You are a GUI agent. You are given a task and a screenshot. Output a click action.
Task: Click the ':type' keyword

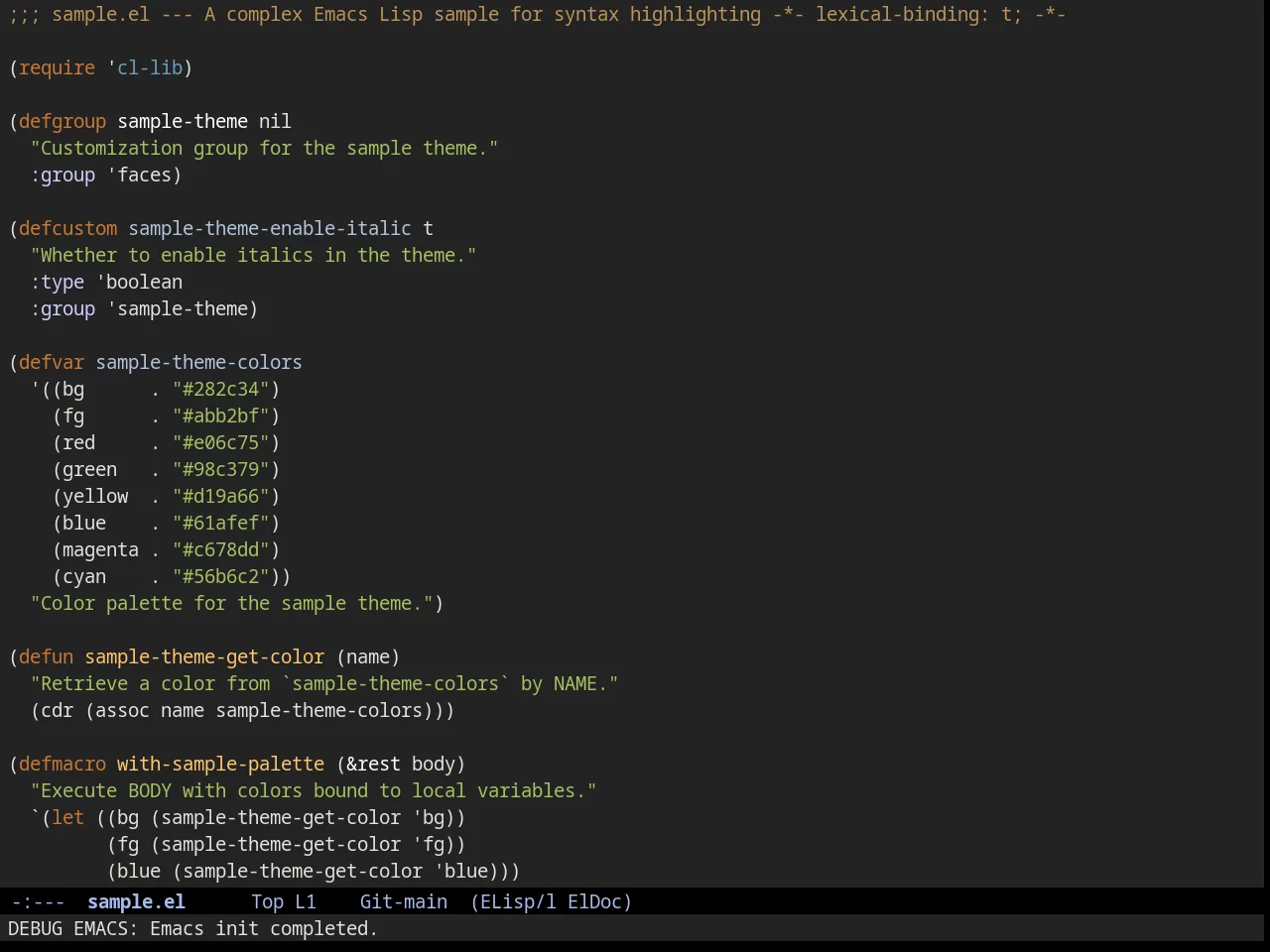point(57,282)
